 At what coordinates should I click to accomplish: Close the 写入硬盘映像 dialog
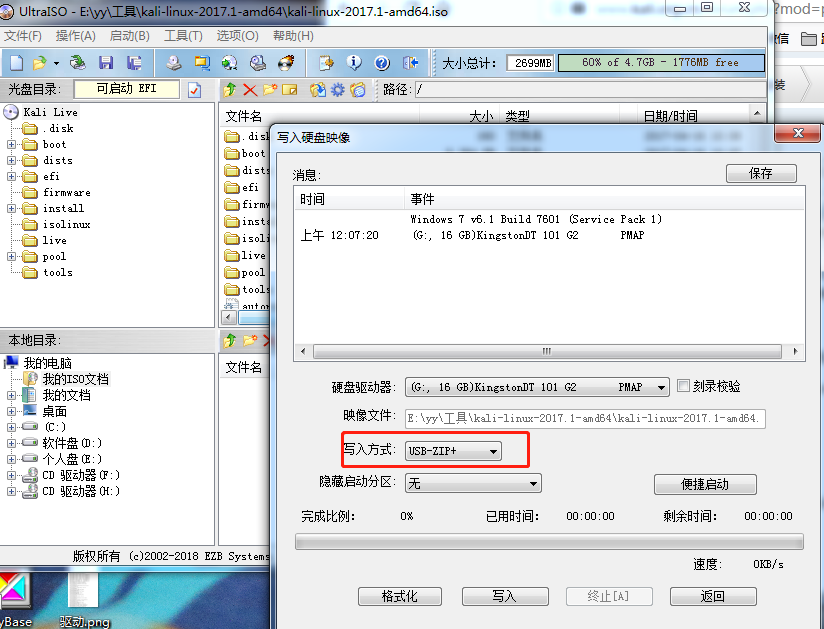(x=798, y=133)
